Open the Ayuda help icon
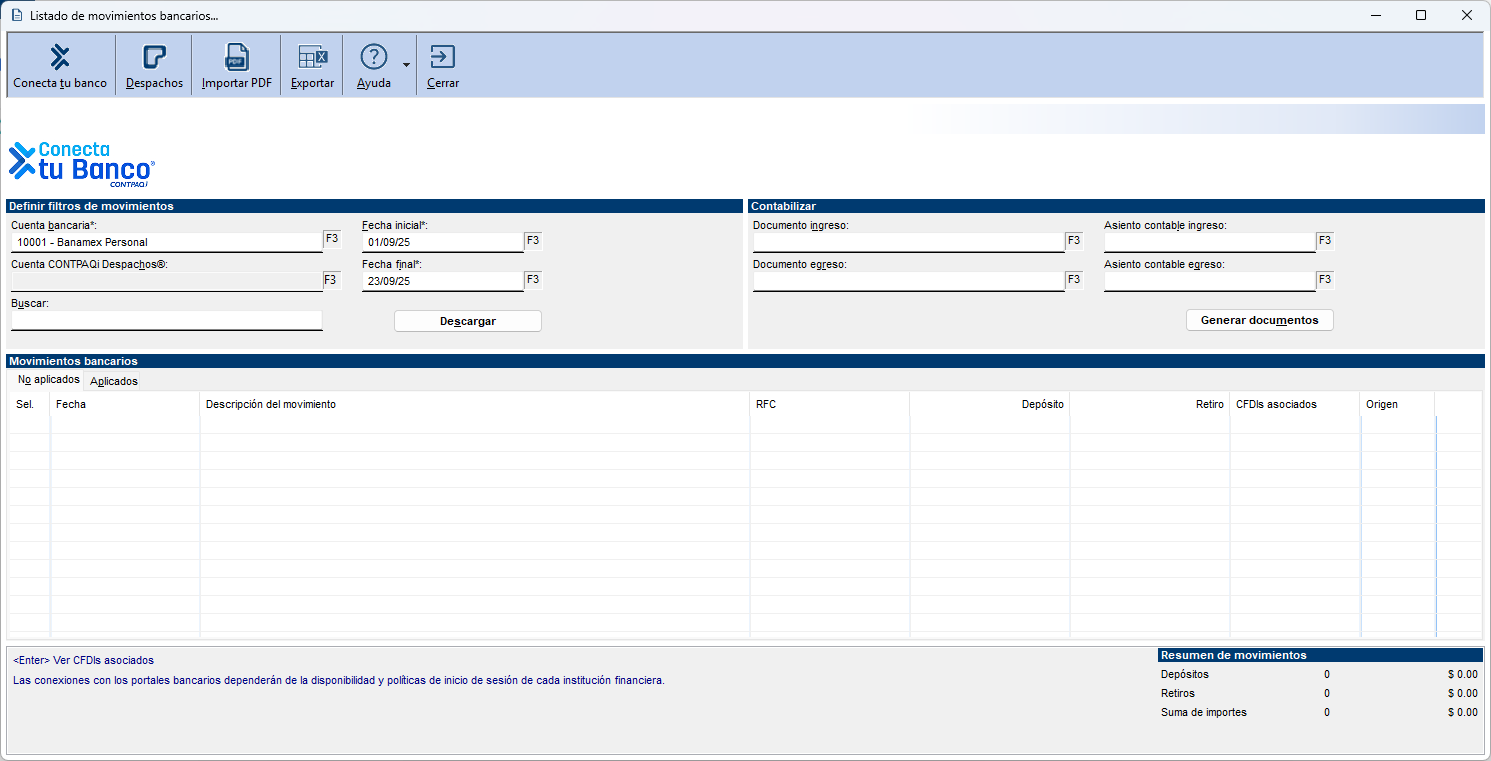This screenshot has width=1491, height=761. point(373,58)
